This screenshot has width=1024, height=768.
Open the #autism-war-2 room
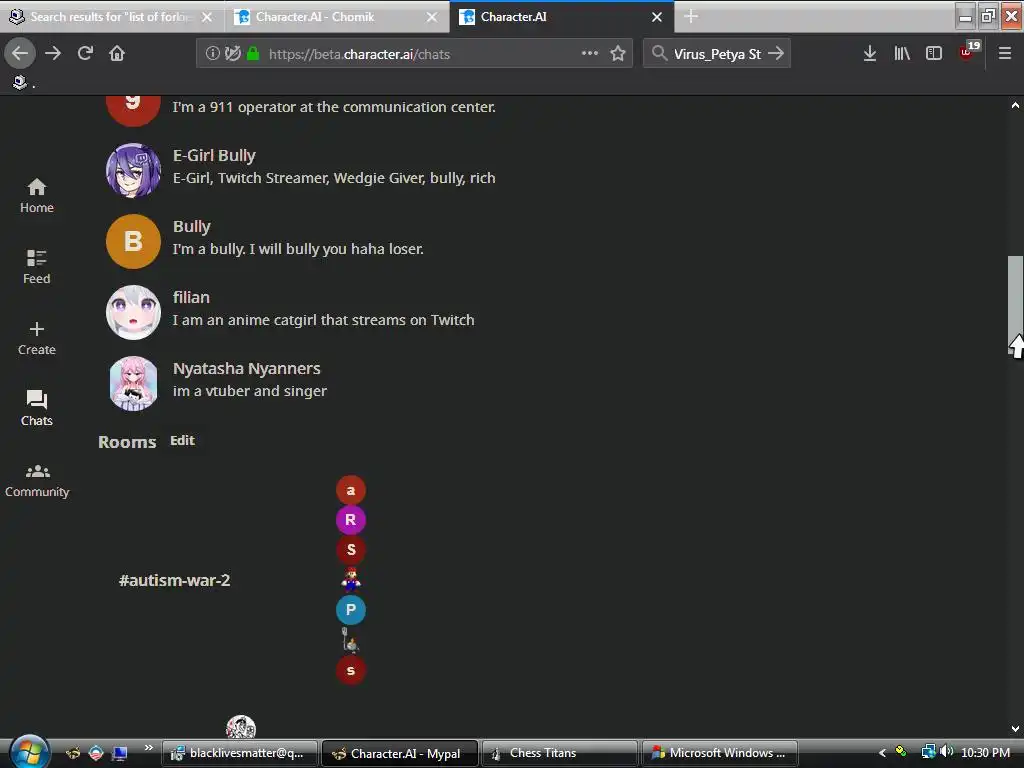174,580
